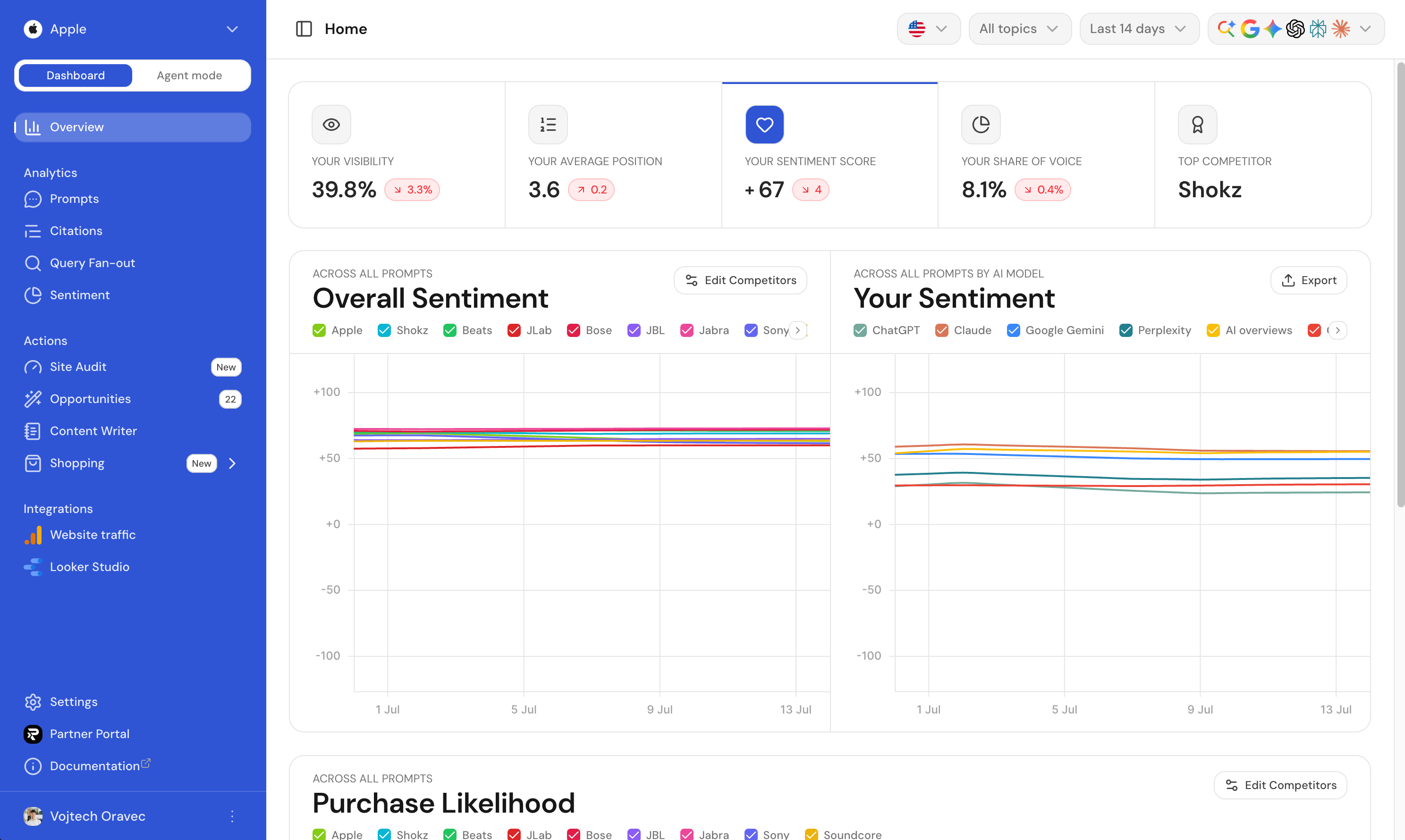1405x840 pixels.
Task: Toggle Perplexity checkbox in Your Sentiment legend
Action: (1126, 330)
